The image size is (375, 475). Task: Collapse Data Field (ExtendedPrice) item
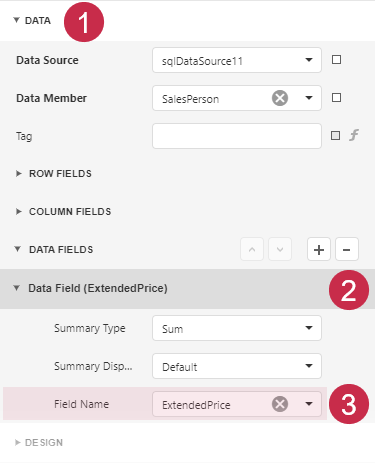tap(16, 288)
